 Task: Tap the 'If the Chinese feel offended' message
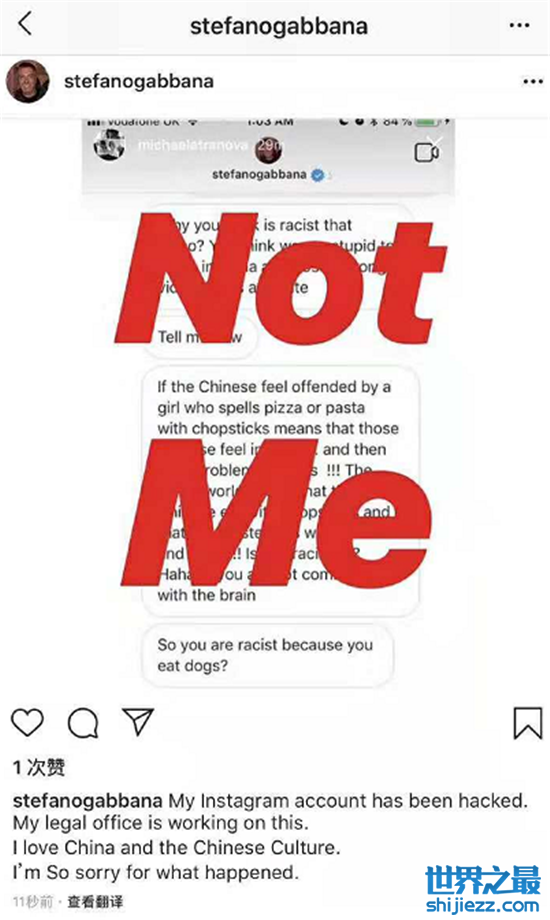click(x=281, y=491)
